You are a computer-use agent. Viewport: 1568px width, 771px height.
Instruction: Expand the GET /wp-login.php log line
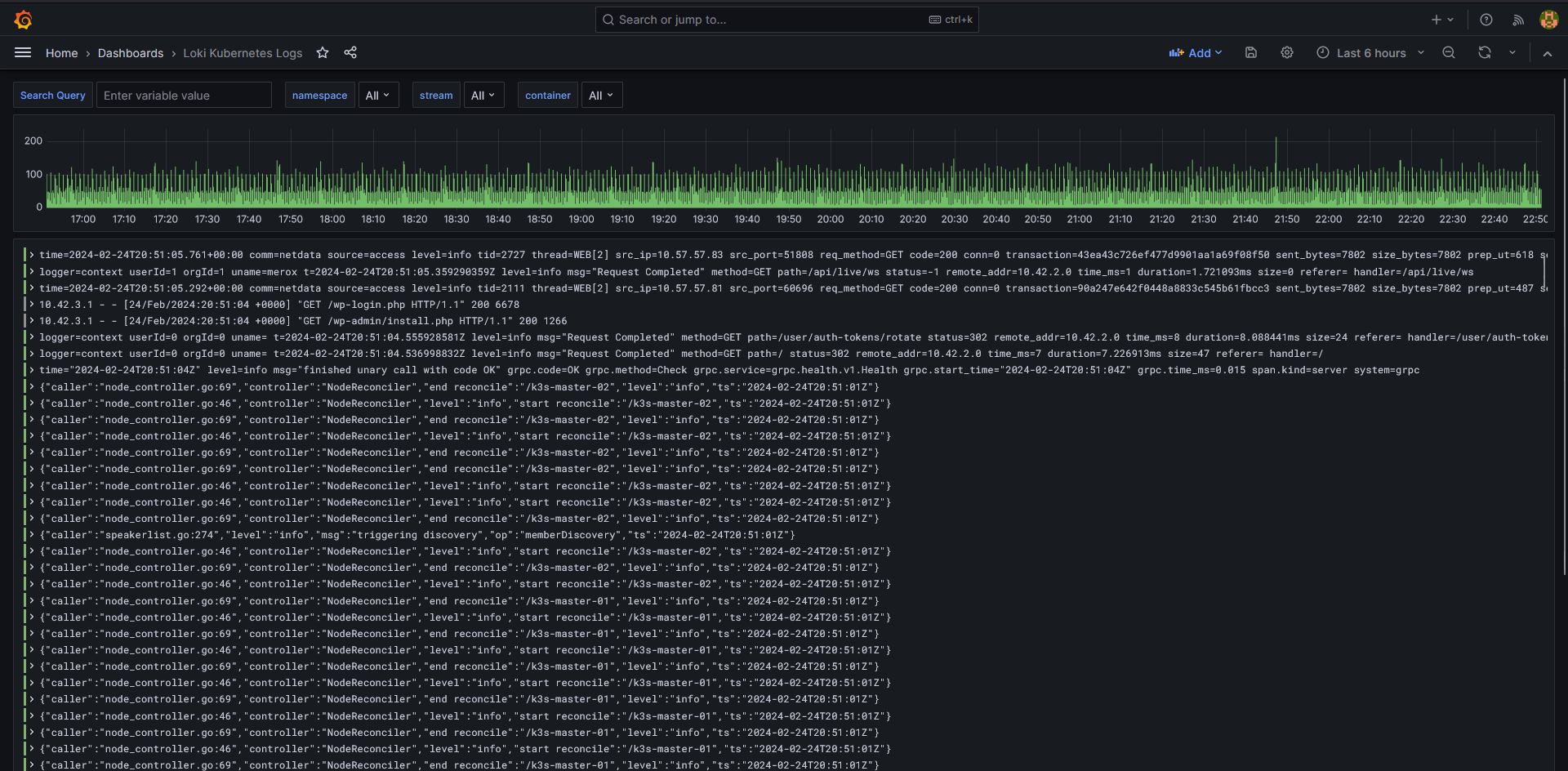[32, 305]
